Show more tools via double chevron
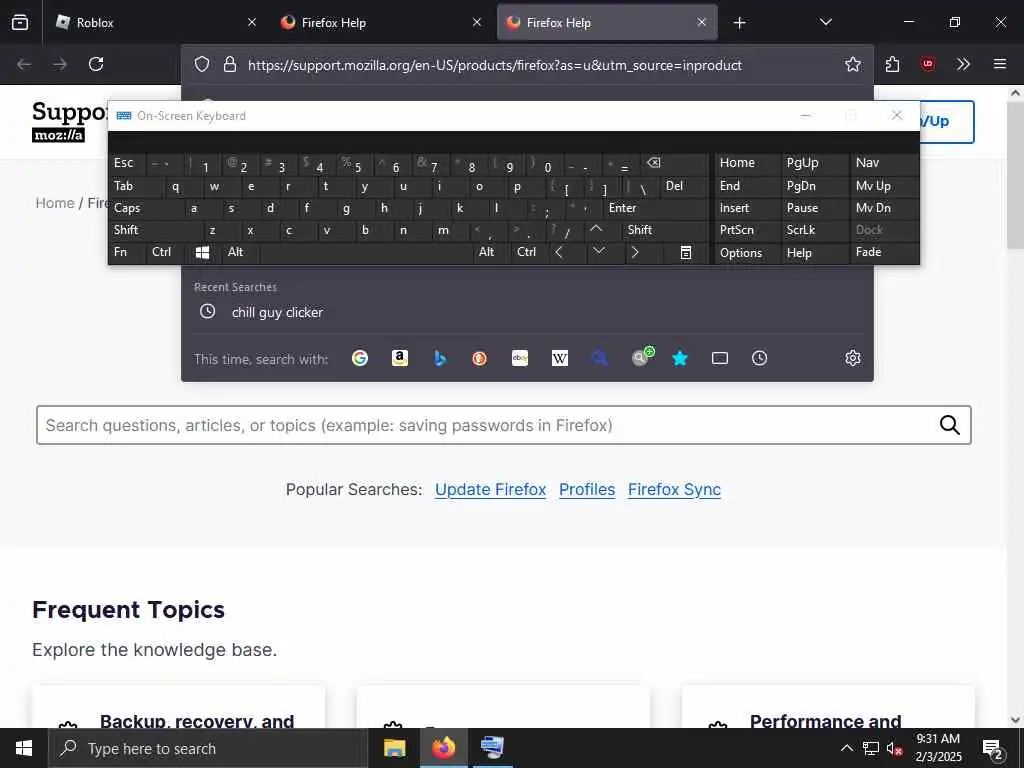 pyautogui.click(x=963, y=64)
